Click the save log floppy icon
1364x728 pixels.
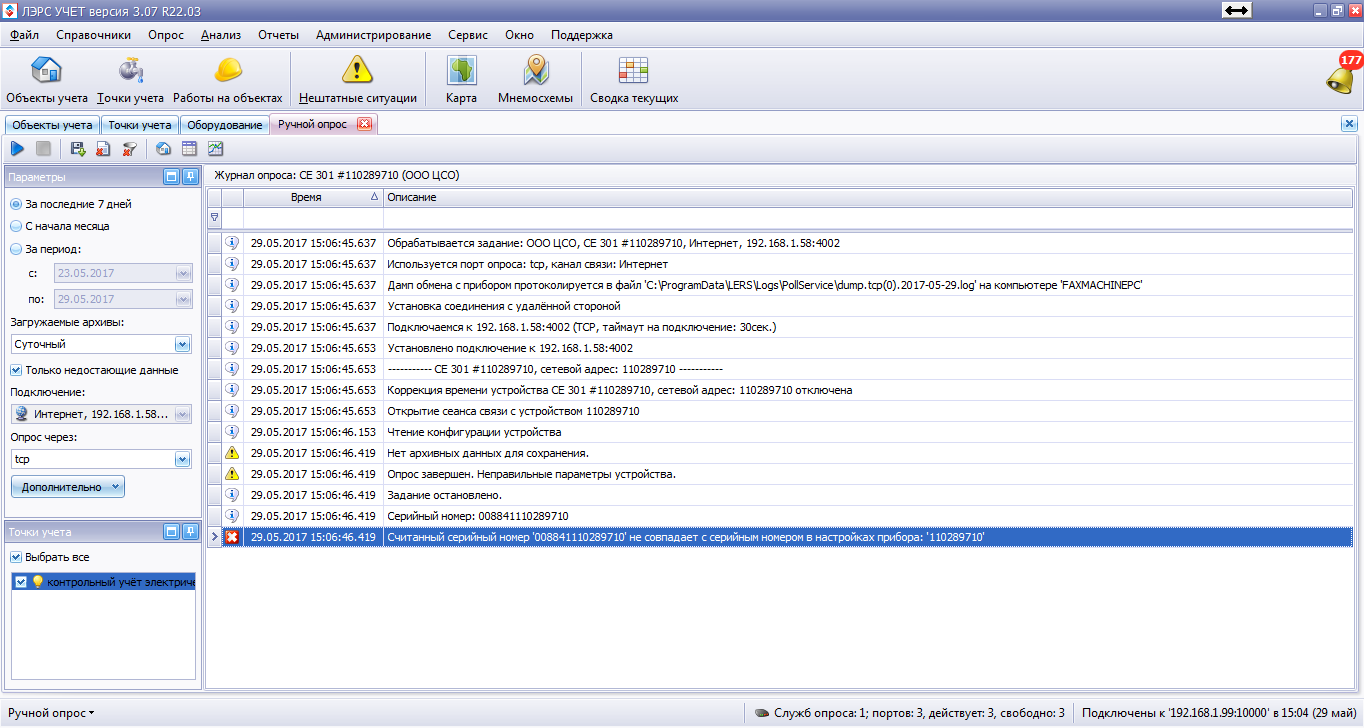coord(77,149)
